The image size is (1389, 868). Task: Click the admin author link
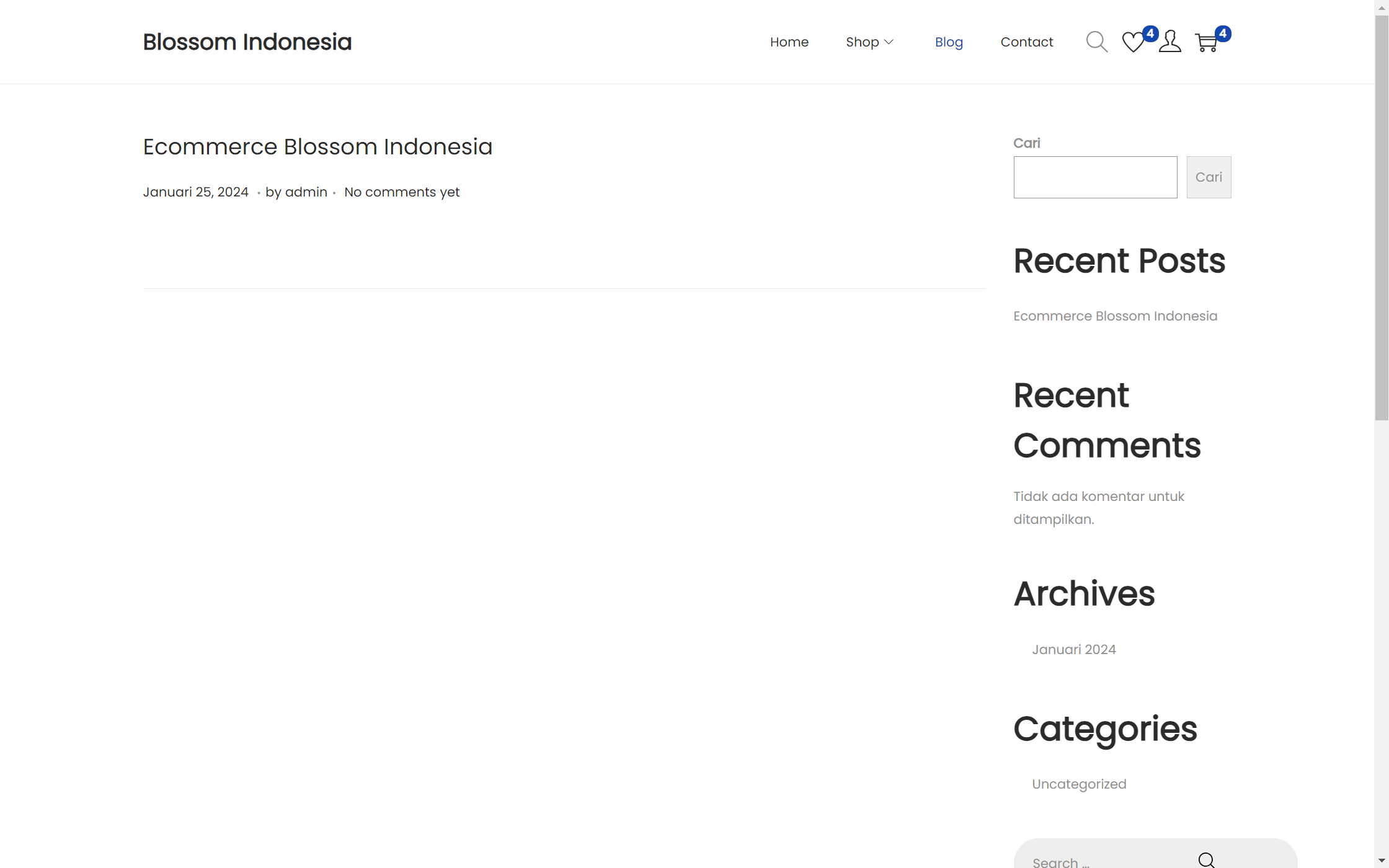[x=306, y=192]
